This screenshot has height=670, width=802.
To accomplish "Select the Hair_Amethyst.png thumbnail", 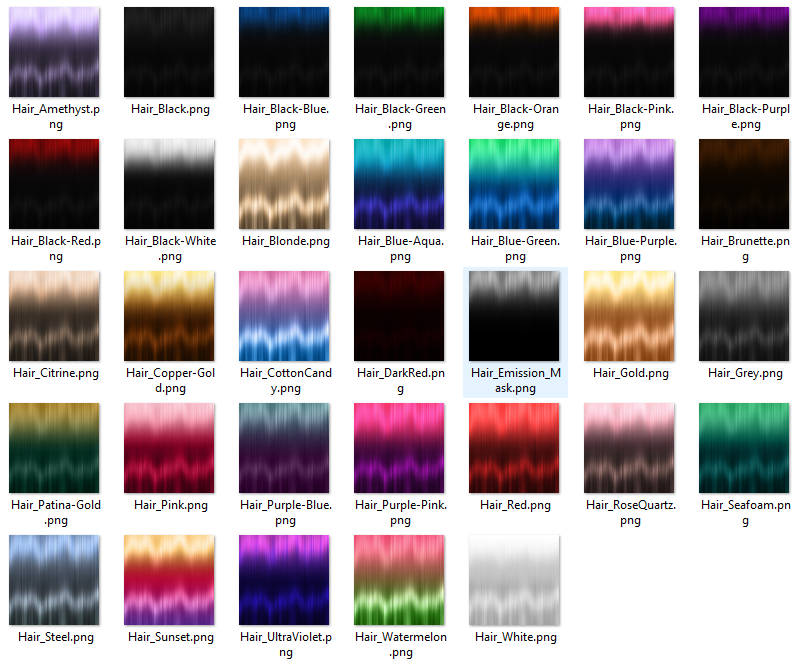I will click(54, 52).
